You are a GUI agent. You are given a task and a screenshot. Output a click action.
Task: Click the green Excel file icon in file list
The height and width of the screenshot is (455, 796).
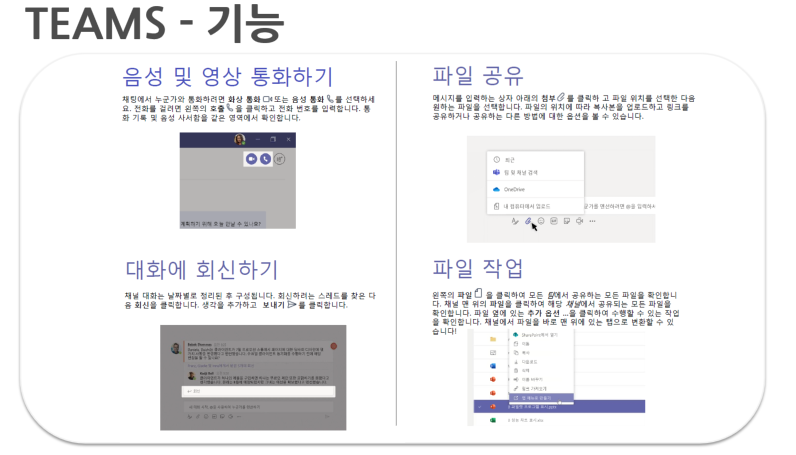click(x=493, y=420)
